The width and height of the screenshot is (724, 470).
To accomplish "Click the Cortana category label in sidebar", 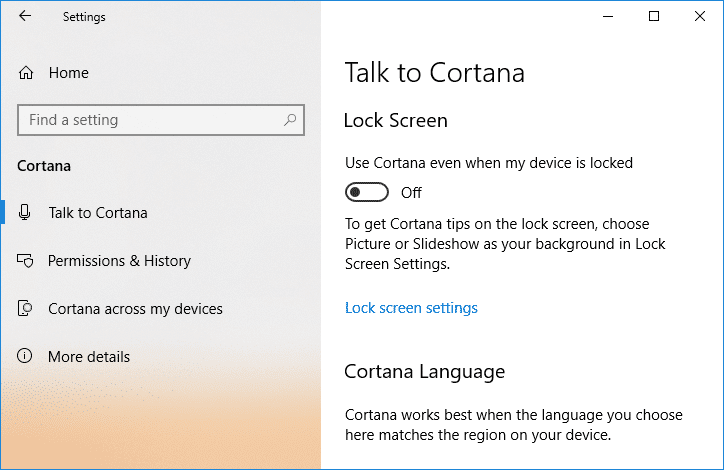I will click(x=44, y=166).
